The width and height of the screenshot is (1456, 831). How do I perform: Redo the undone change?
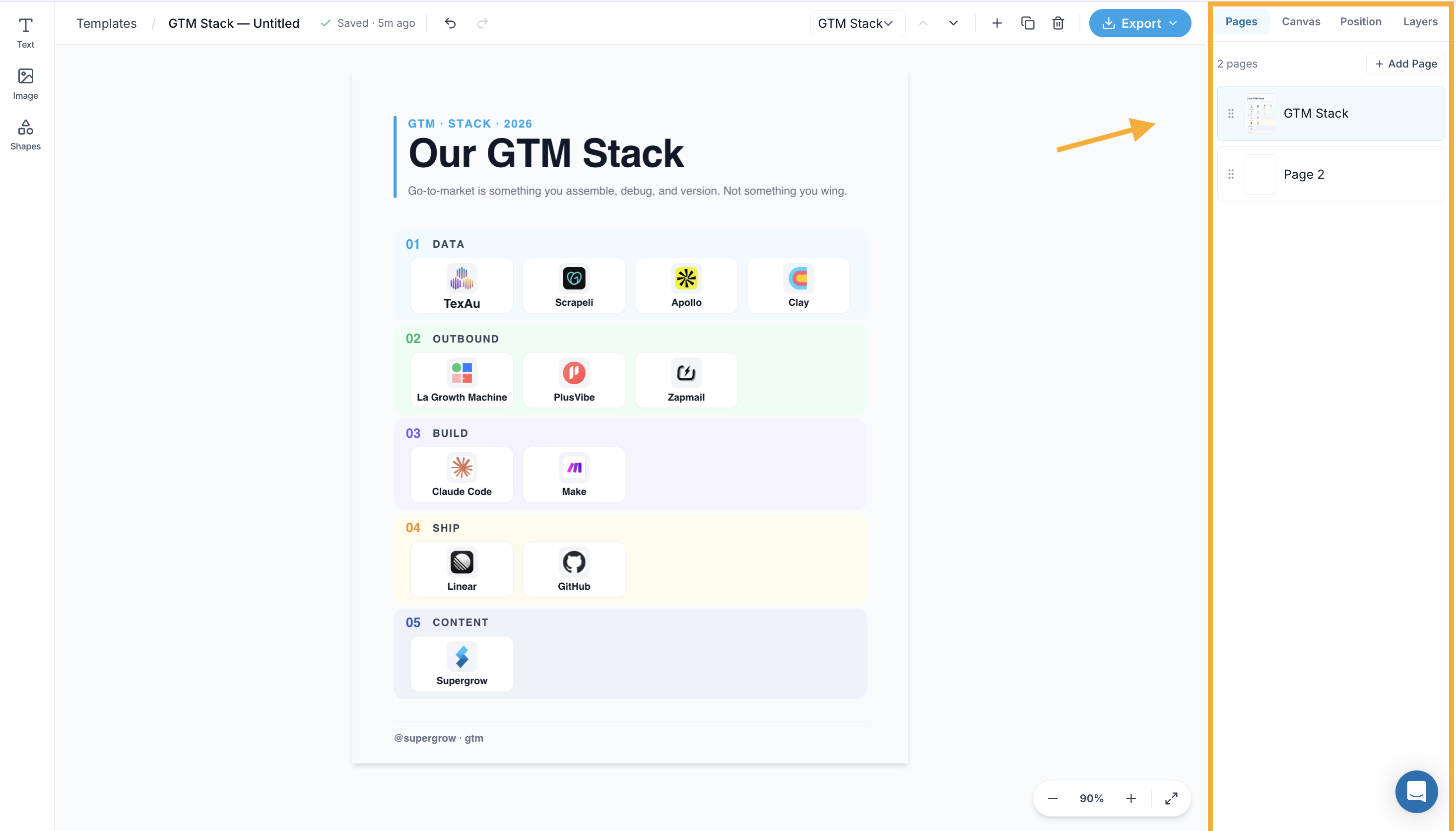click(x=483, y=23)
